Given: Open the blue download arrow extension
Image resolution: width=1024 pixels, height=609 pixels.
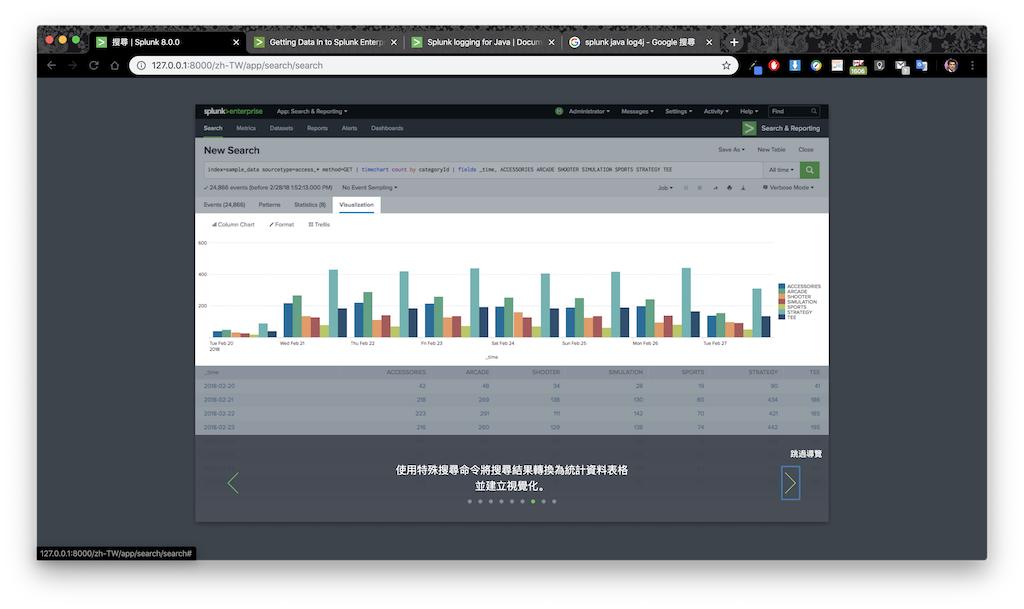Looking at the screenshot, I should 795,65.
